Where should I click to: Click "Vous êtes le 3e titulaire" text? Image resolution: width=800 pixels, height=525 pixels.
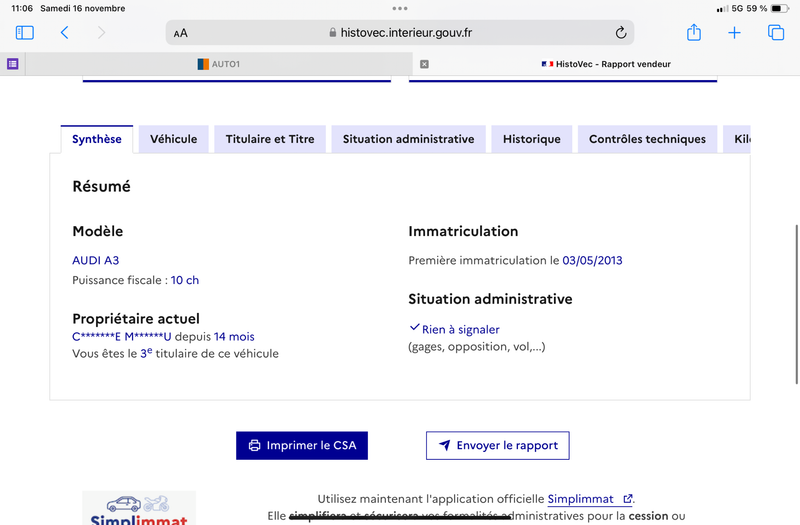175,353
